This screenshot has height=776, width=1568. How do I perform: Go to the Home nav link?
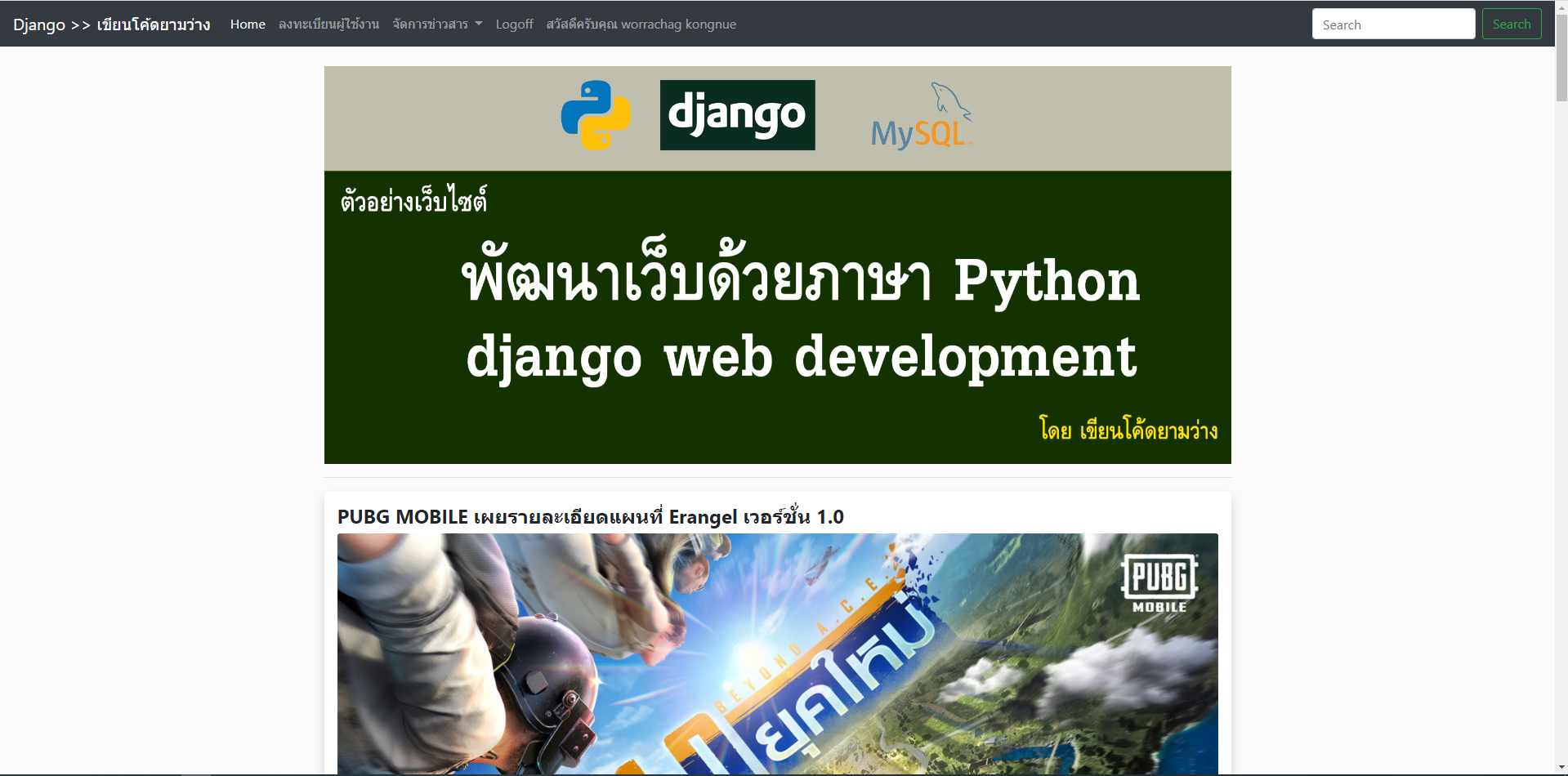coord(248,25)
